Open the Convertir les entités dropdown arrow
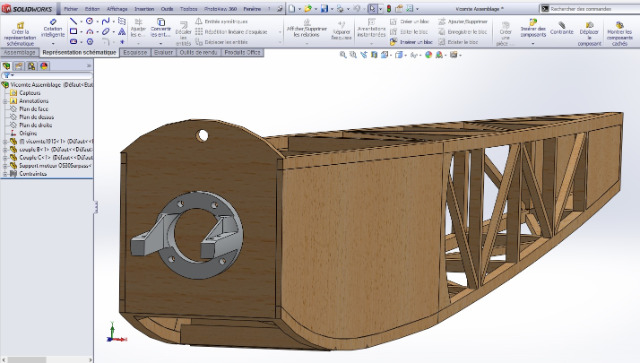 click(x=161, y=43)
